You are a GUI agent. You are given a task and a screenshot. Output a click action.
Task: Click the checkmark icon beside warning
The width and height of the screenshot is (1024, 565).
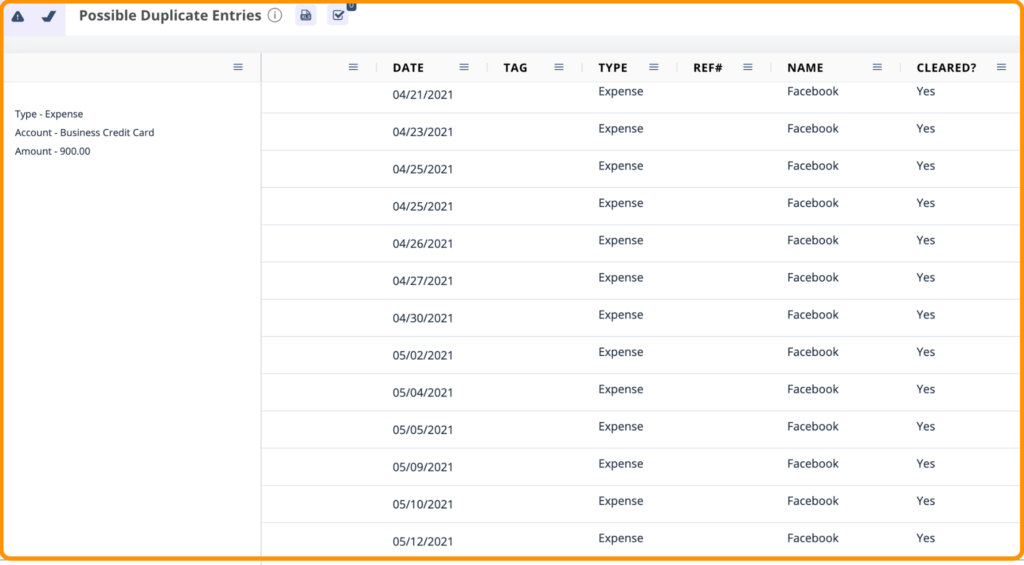[x=48, y=16]
